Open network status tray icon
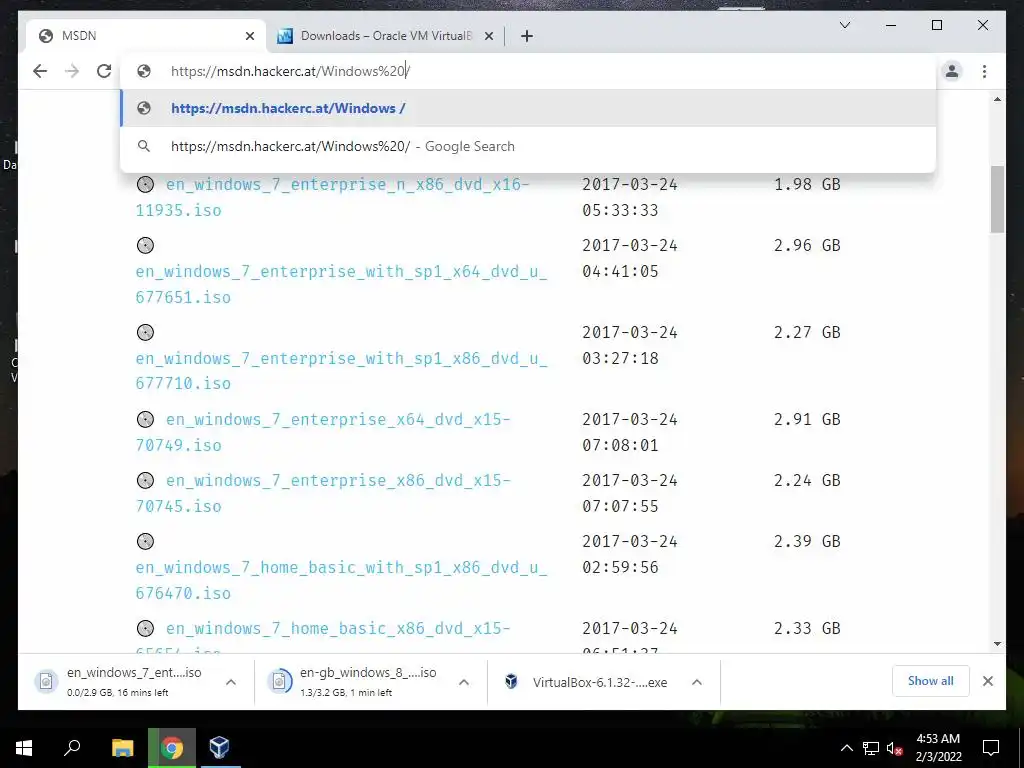Image resolution: width=1024 pixels, height=768 pixels. (871, 748)
